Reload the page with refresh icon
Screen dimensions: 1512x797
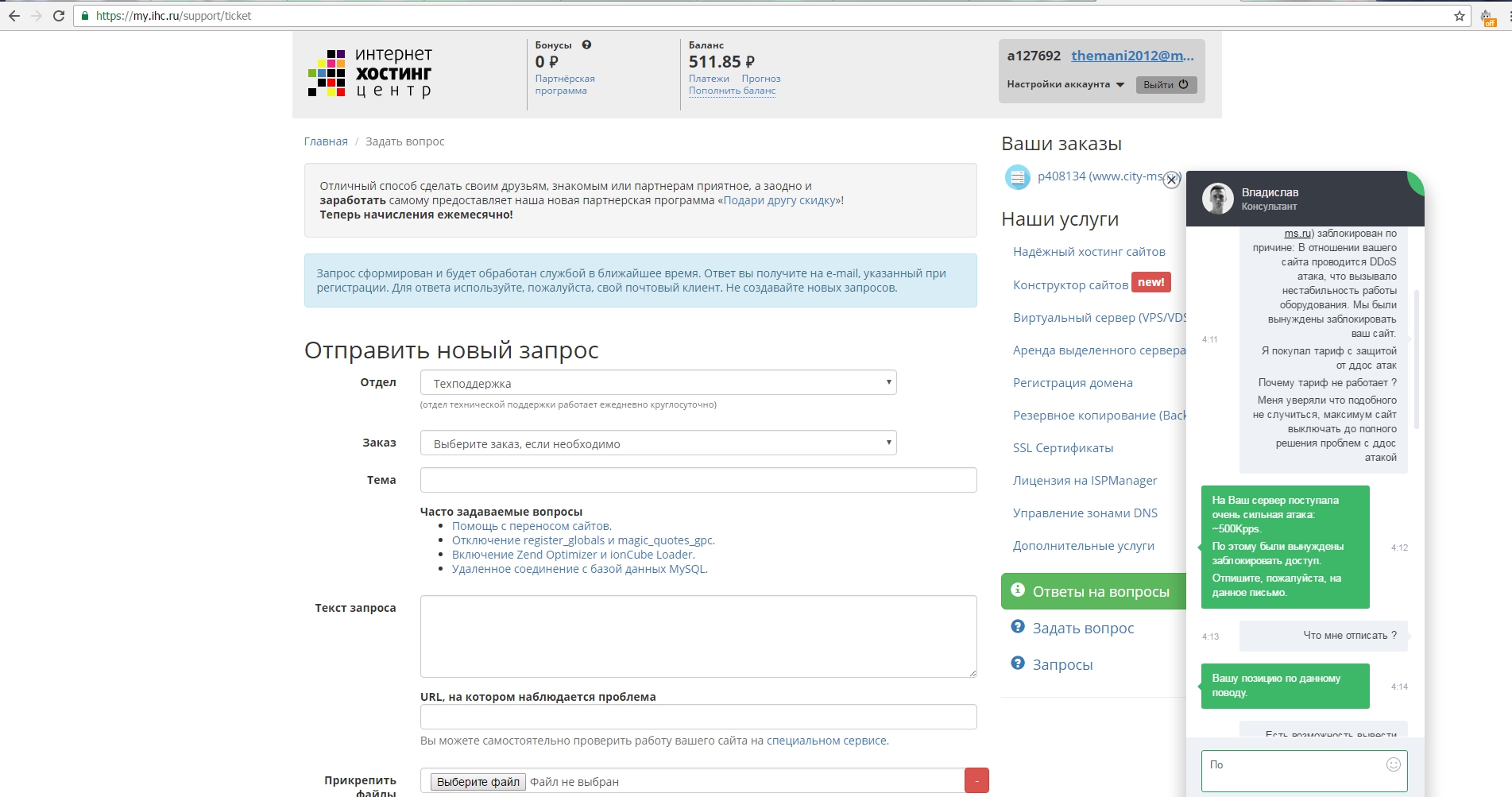(x=59, y=16)
